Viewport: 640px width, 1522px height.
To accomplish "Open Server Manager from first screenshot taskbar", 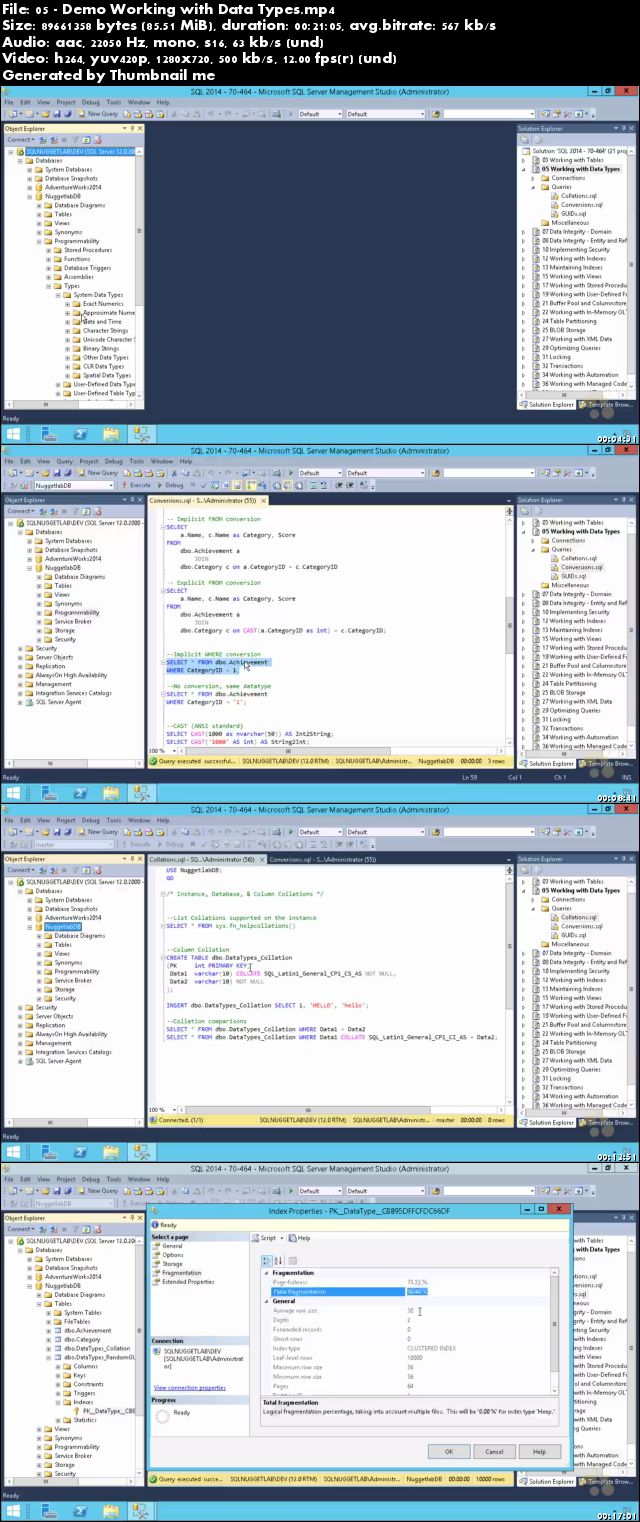I will [47, 434].
